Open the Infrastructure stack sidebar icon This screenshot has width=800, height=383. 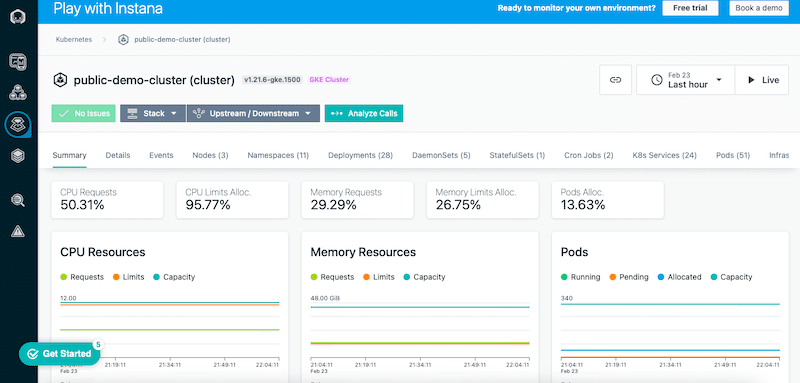[x=18, y=156]
